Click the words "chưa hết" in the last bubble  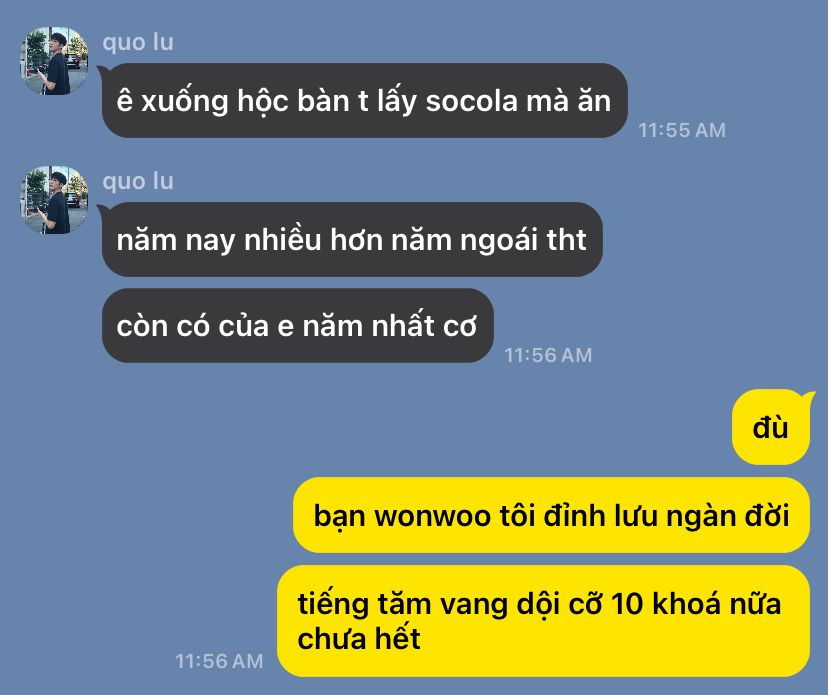tap(359, 638)
